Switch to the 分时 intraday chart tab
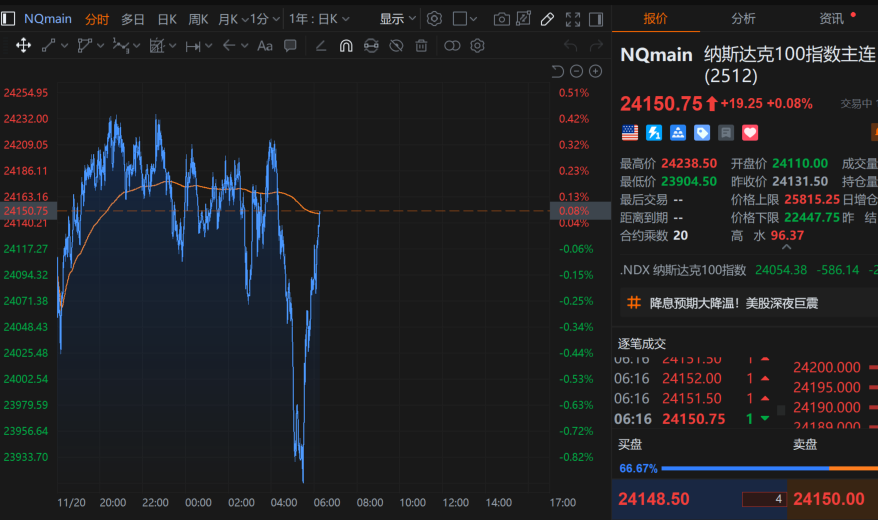The height and width of the screenshot is (520, 878). (x=97, y=20)
